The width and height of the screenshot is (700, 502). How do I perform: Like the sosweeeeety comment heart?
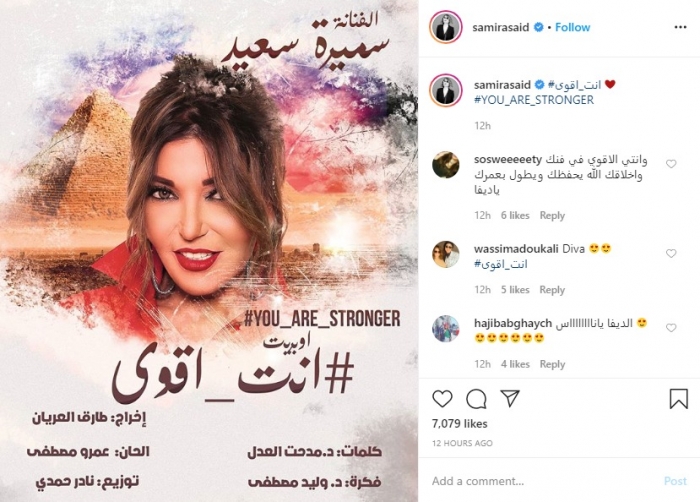[x=671, y=164]
